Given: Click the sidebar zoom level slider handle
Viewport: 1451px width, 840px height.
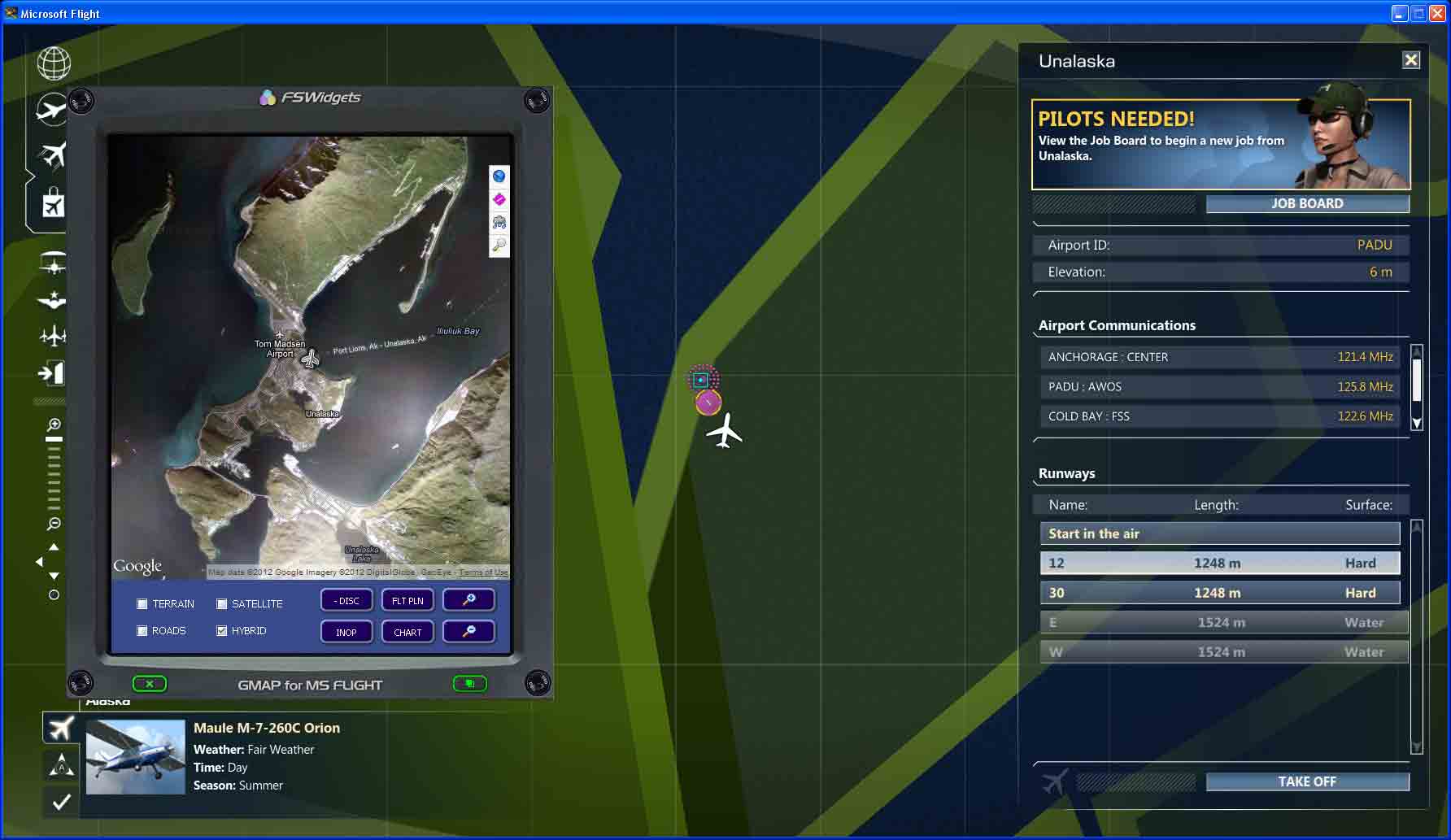Looking at the screenshot, I should coord(54,439).
